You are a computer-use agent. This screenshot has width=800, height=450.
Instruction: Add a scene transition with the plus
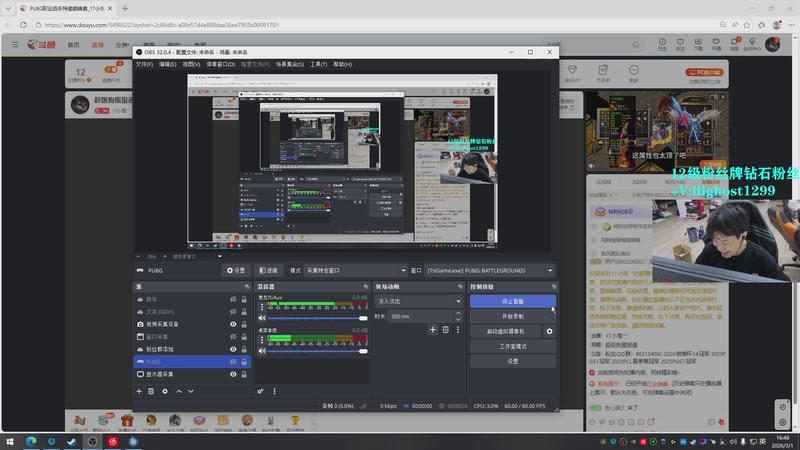pos(433,330)
